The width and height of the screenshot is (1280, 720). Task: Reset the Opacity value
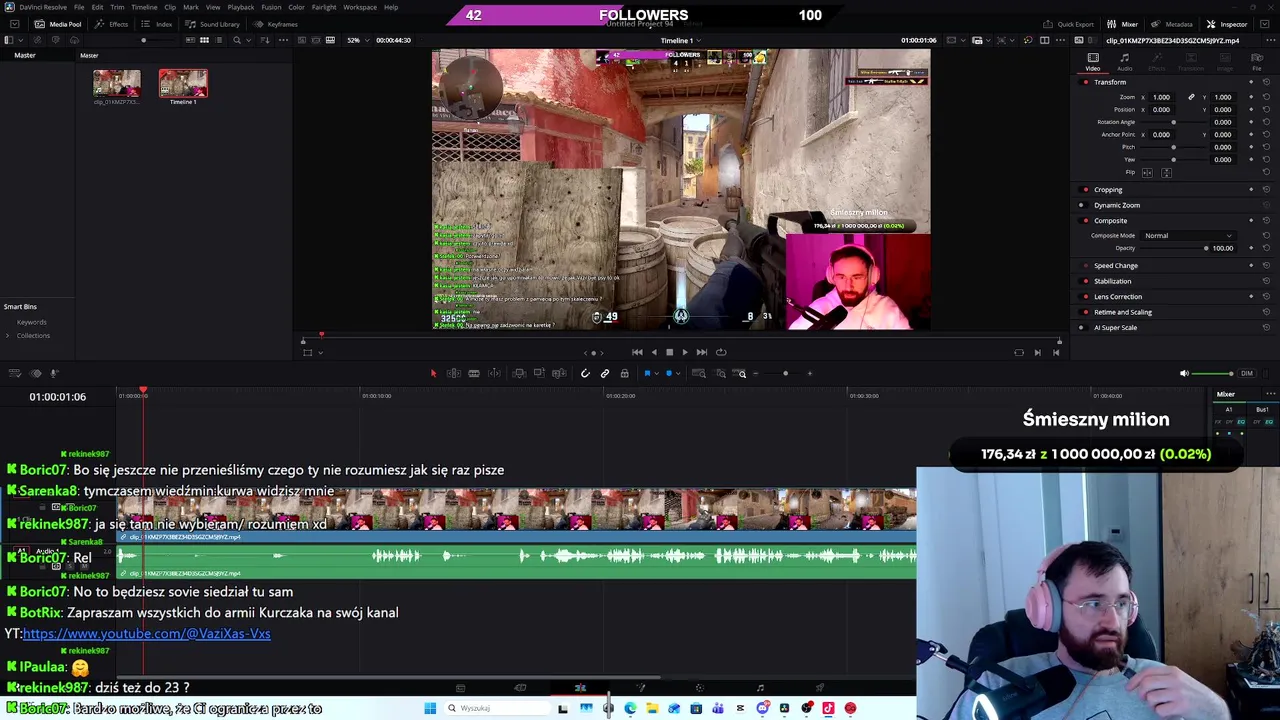(1266, 248)
